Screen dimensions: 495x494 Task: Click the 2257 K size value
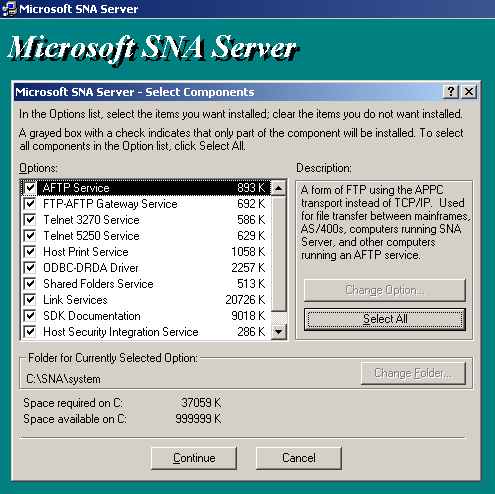point(248,268)
